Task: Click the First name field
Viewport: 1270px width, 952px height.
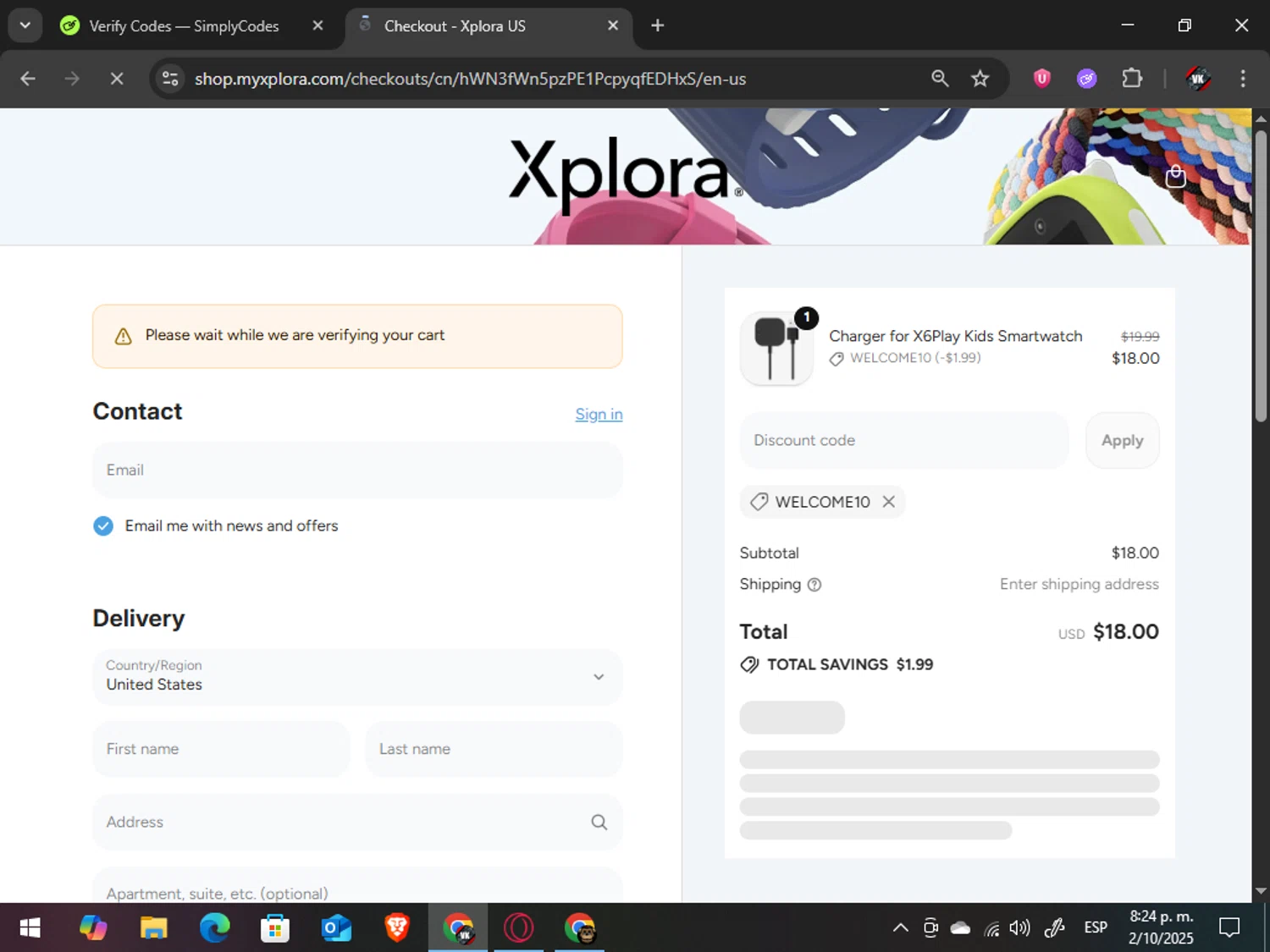Action: [x=221, y=750]
